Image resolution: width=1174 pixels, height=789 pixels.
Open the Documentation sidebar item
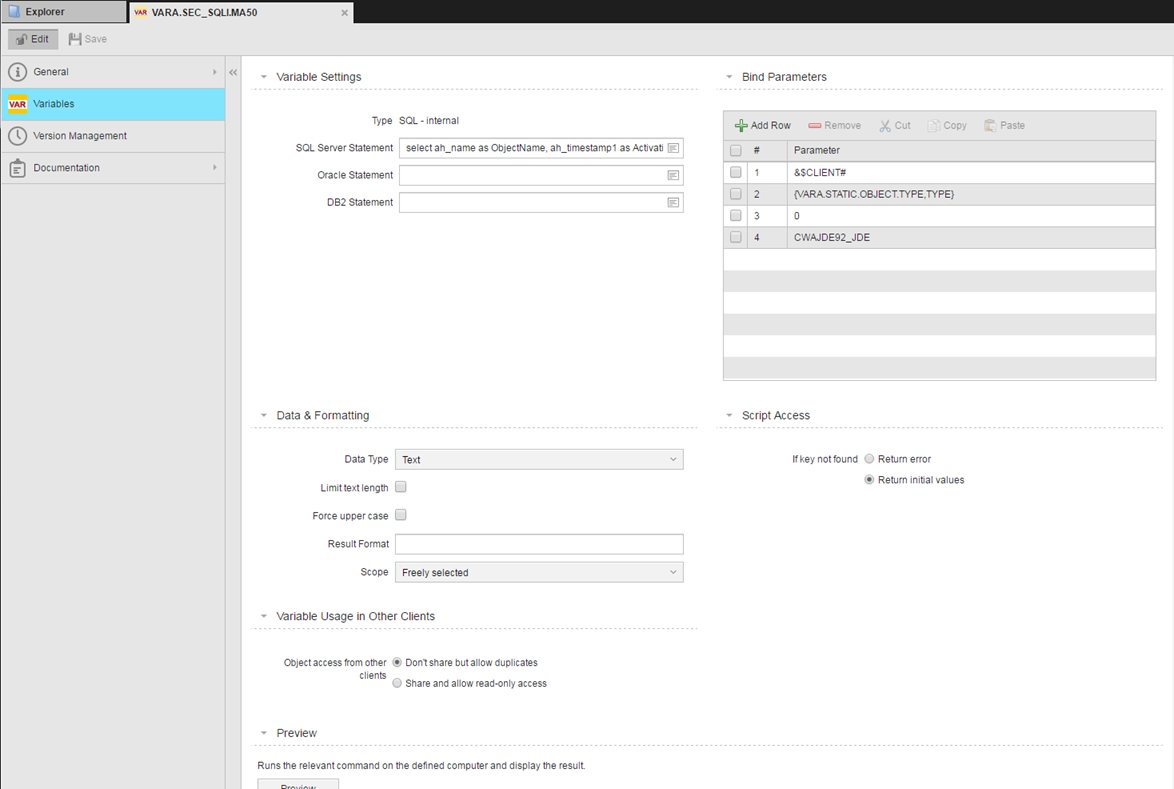coord(67,168)
